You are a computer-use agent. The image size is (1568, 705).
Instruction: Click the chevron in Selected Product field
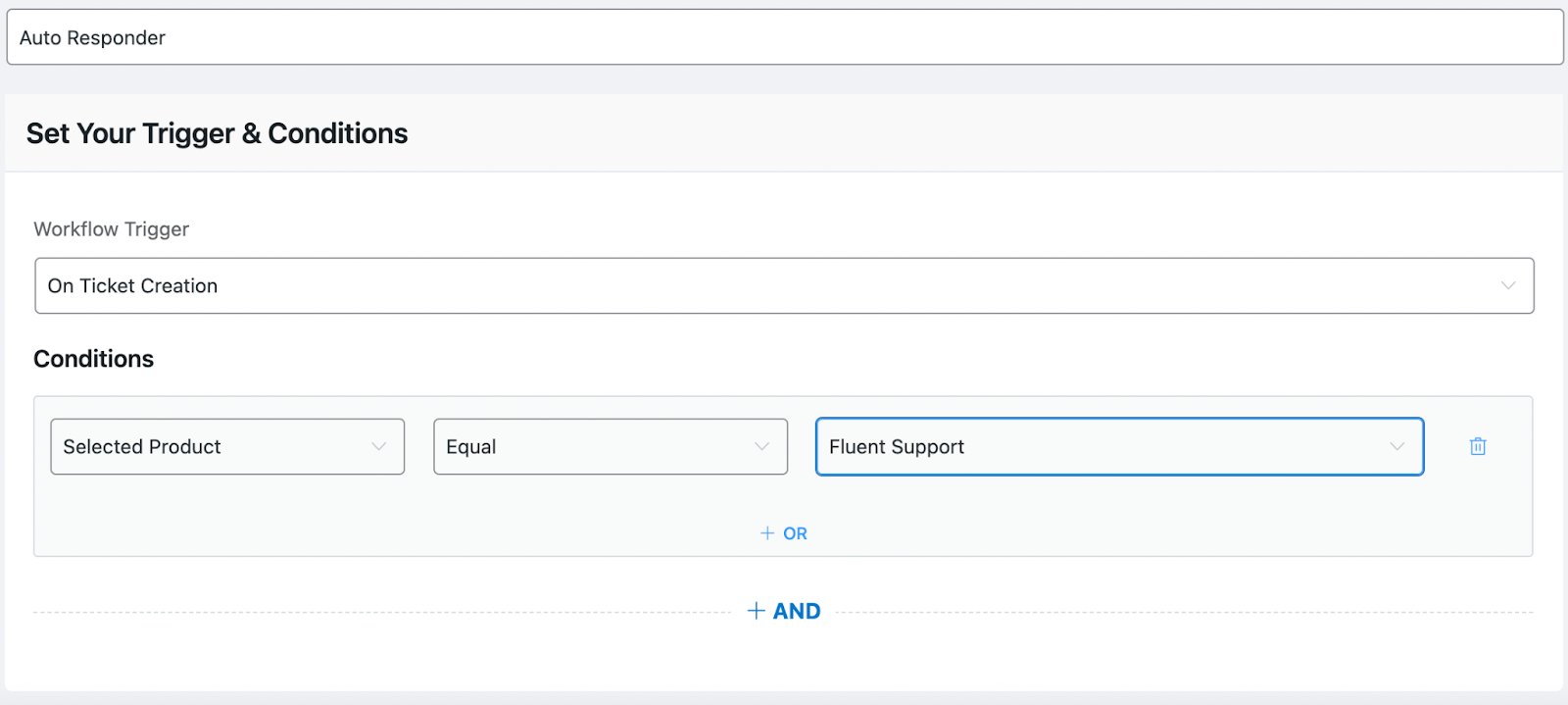click(378, 447)
